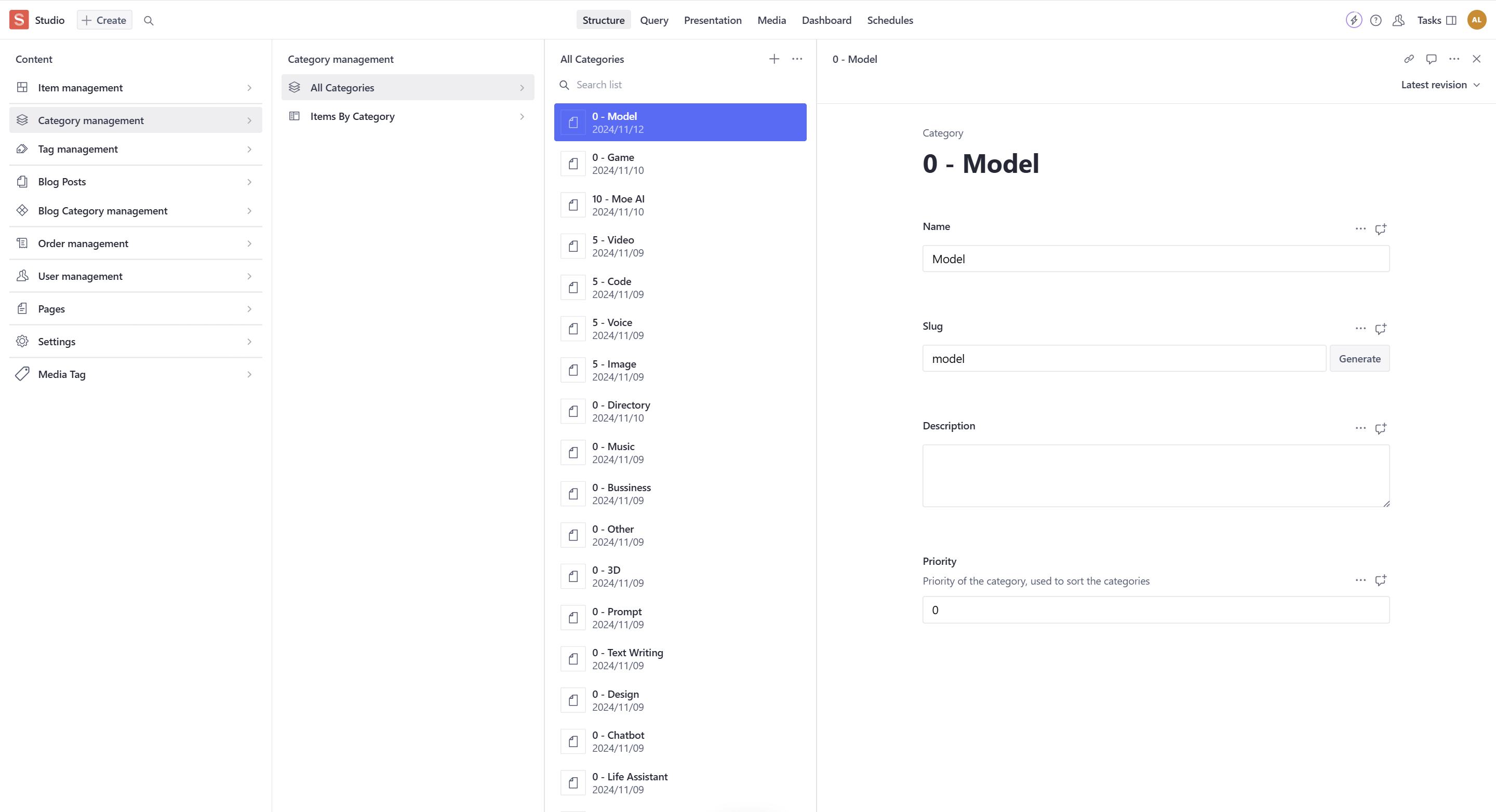1496x812 pixels.
Task: Copy document link via the link icon
Action: click(x=1409, y=59)
